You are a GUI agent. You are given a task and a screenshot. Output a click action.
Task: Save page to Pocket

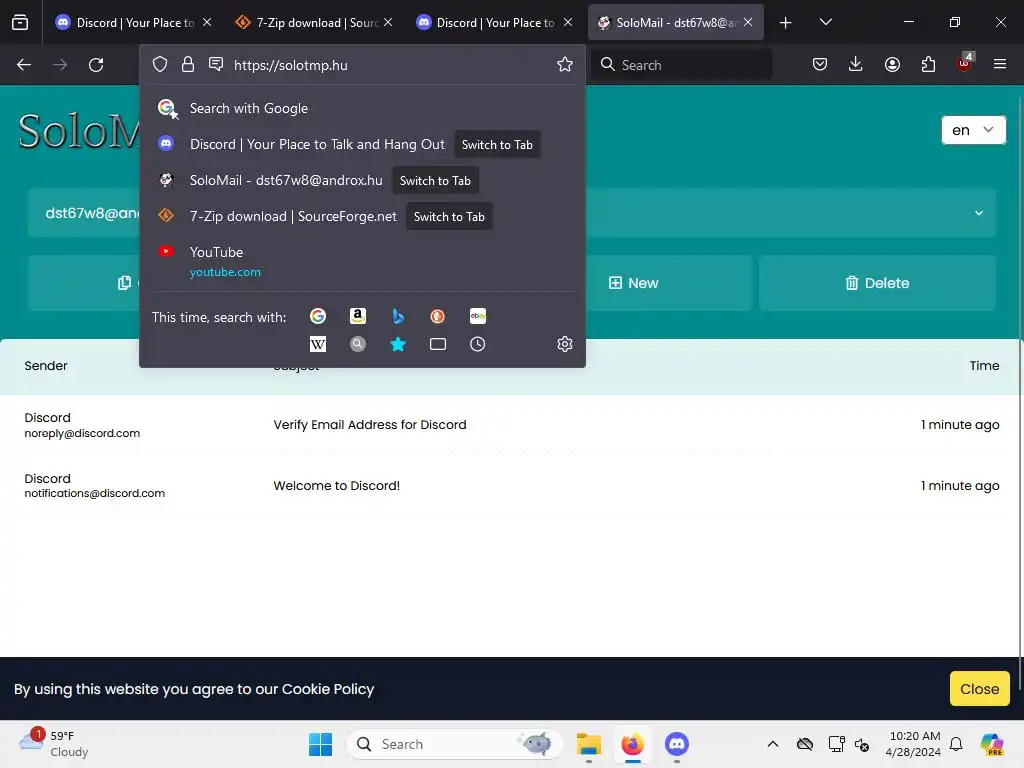coord(820,64)
